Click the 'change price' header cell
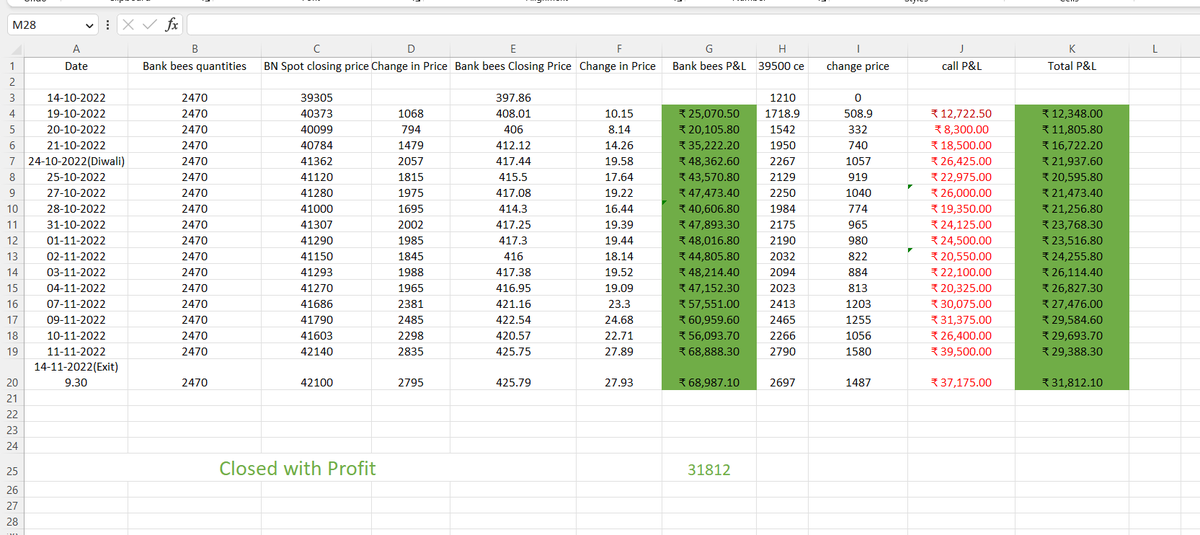 (857, 66)
